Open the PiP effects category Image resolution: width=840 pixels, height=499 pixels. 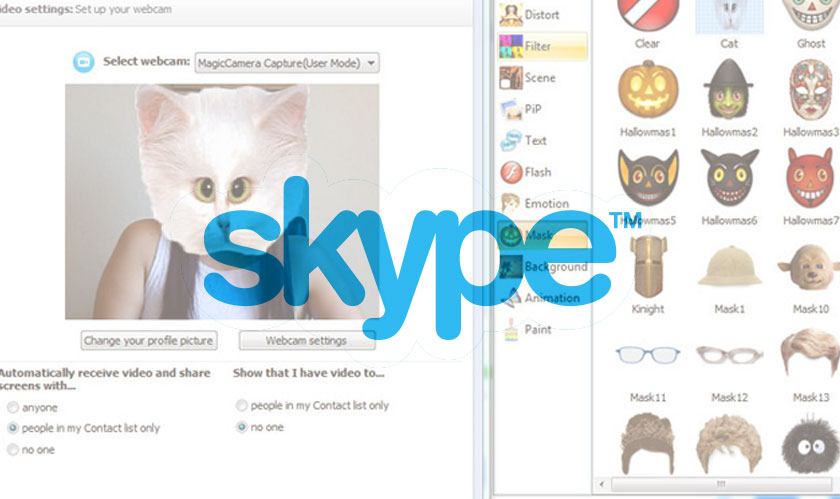[x=542, y=109]
